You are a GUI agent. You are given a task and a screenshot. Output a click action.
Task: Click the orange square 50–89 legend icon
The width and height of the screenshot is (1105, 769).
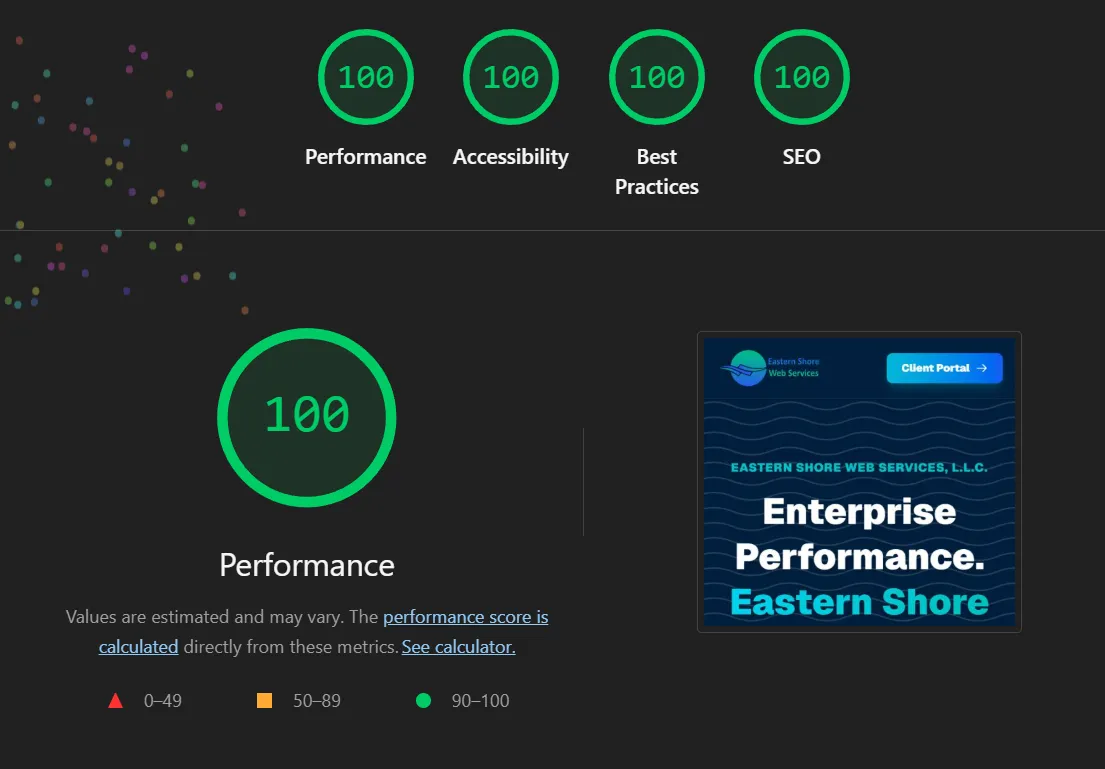[264, 700]
